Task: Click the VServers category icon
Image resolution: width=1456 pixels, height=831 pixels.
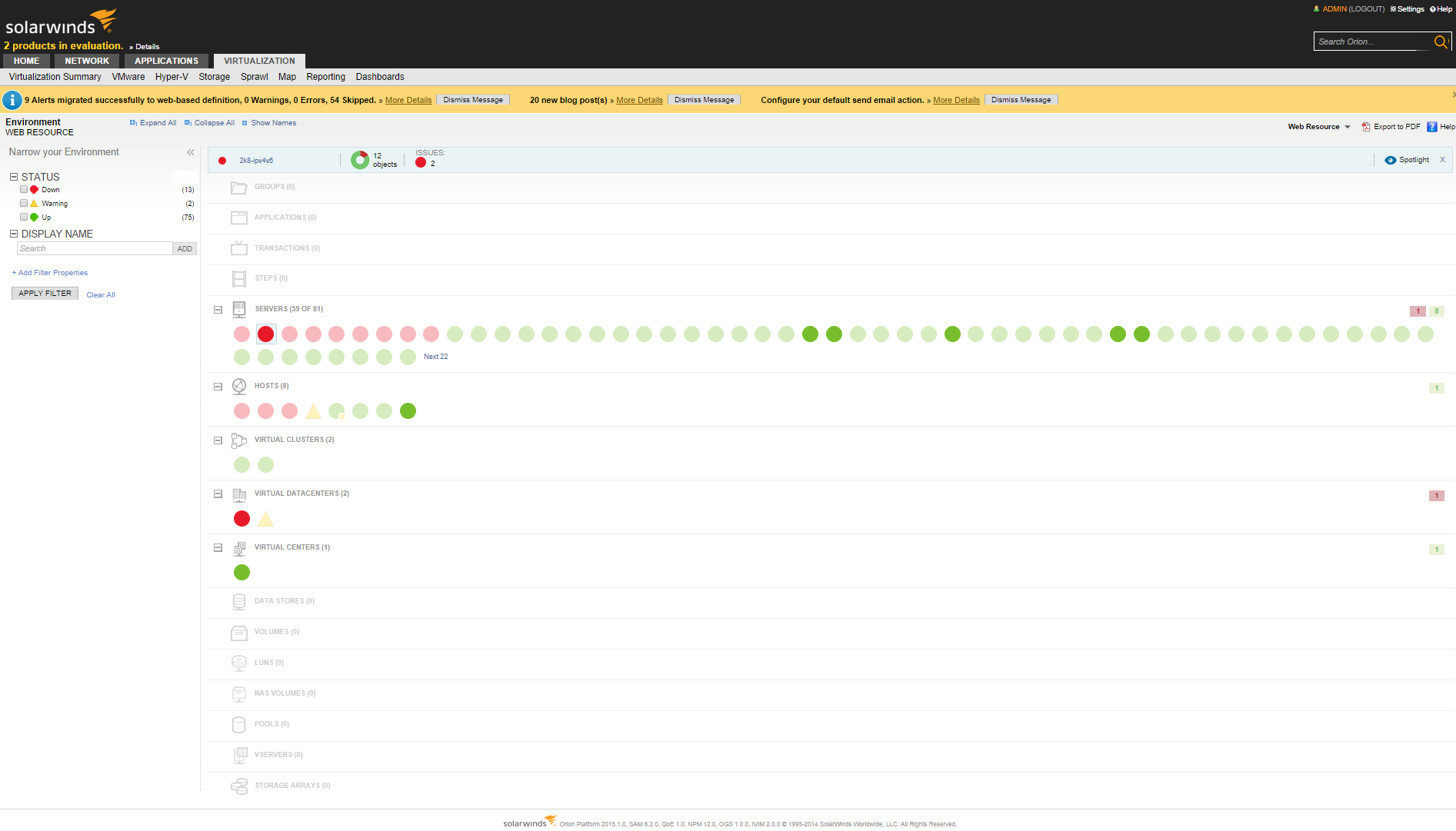Action: [239, 755]
